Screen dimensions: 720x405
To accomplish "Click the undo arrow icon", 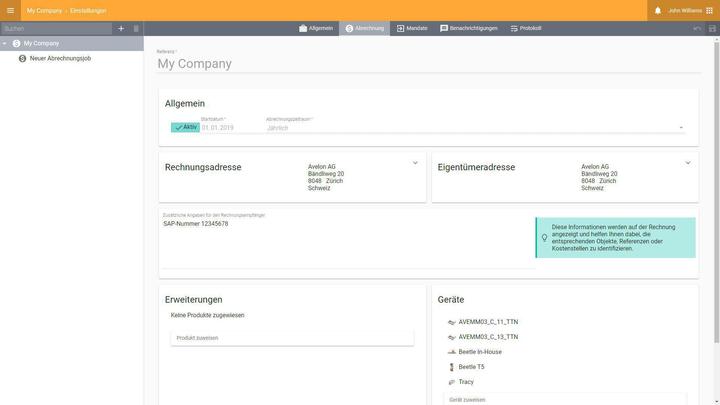I will pyautogui.click(x=697, y=28).
